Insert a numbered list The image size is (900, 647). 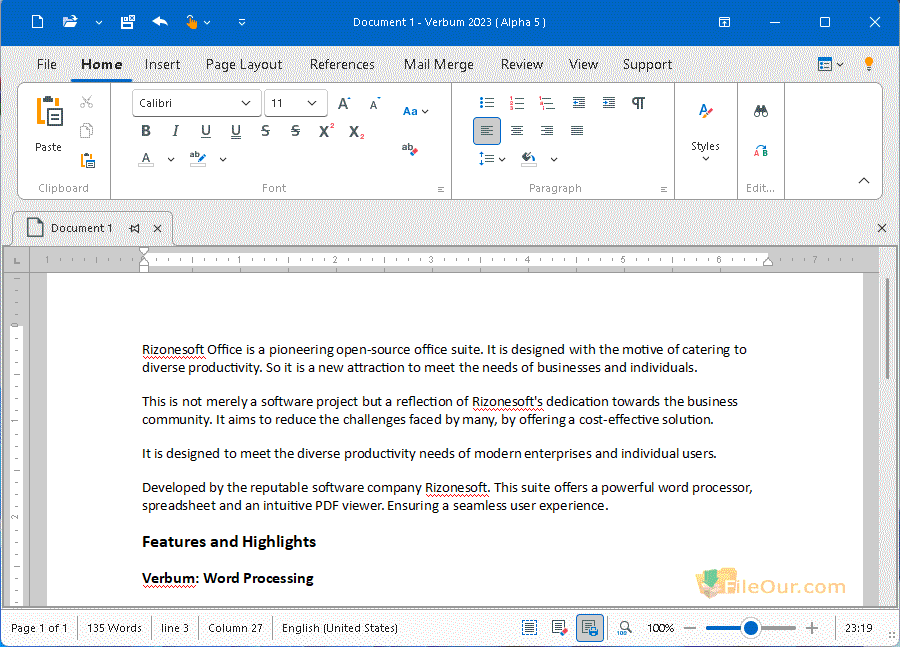pyautogui.click(x=517, y=103)
